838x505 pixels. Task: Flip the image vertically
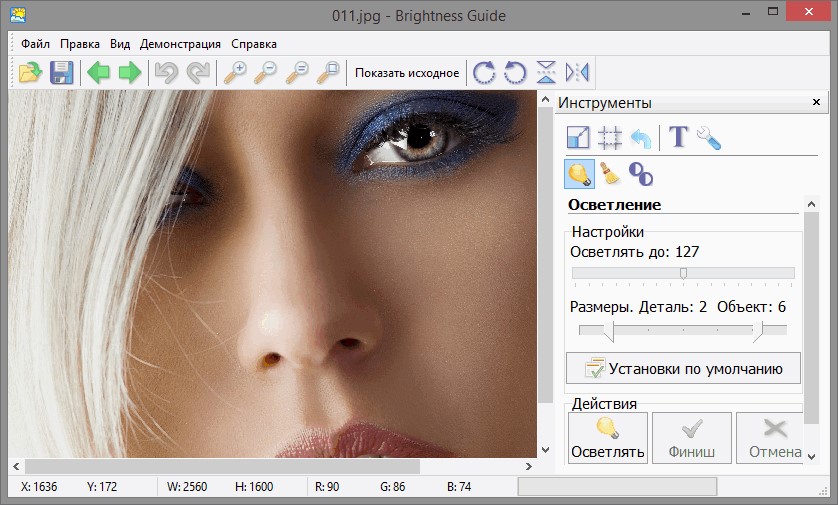pyautogui.click(x=546, y=72)
